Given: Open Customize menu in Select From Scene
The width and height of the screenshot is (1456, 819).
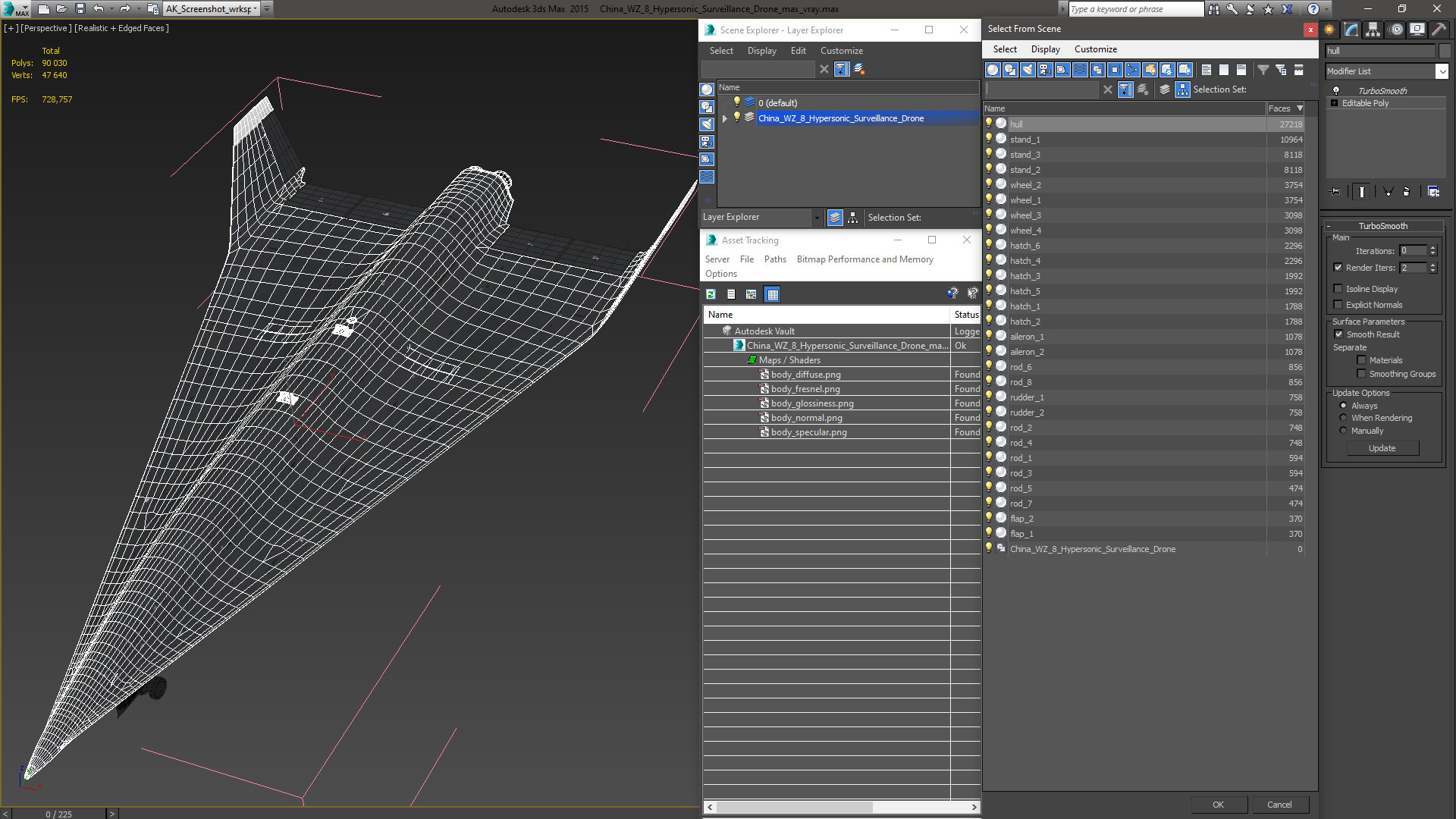Looking at the screenshot, I should [x=1095, y=49].
